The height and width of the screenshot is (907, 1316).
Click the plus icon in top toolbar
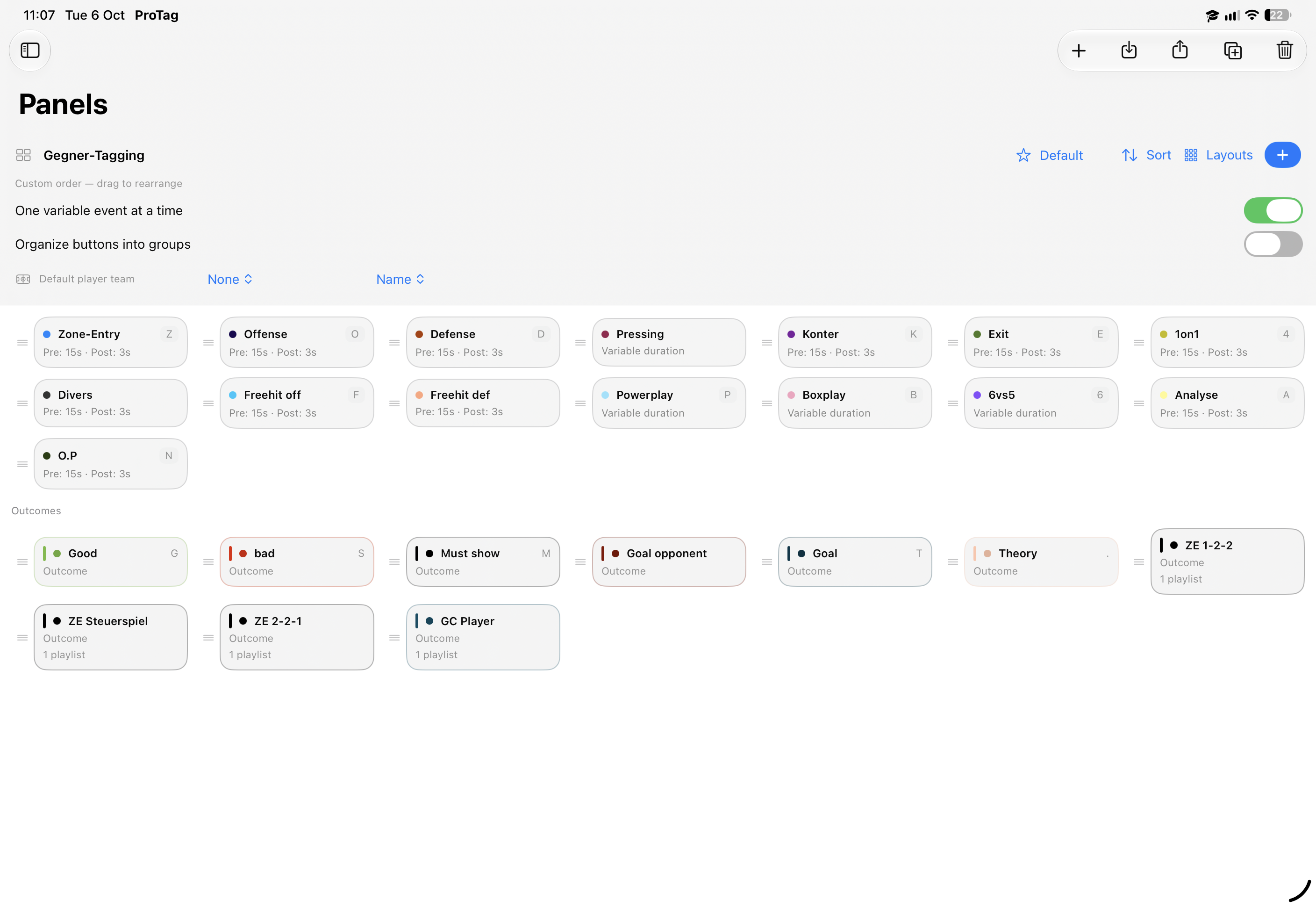click(1078, 50)
